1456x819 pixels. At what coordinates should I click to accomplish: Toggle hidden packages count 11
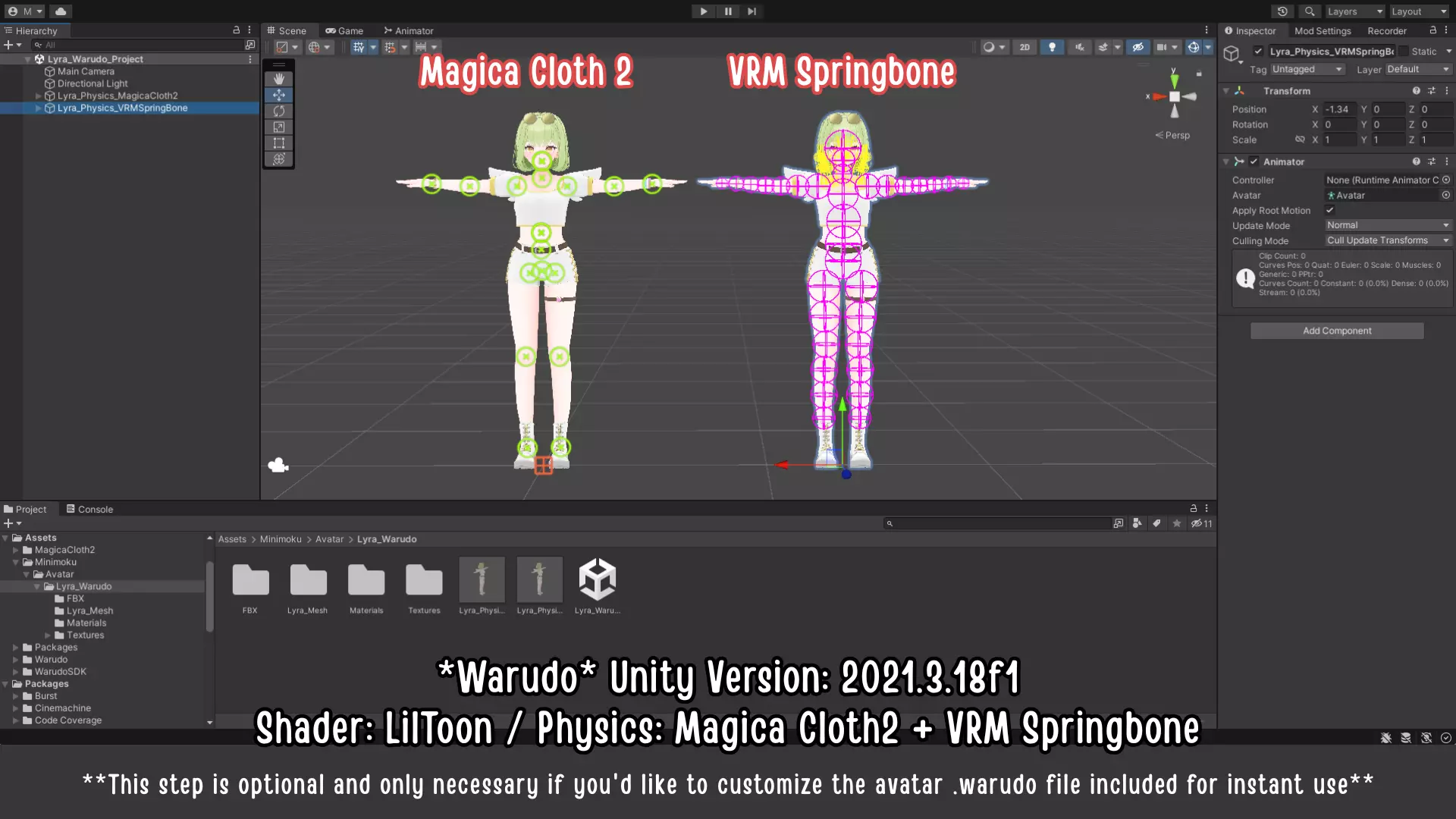(x=1202, y=523)
